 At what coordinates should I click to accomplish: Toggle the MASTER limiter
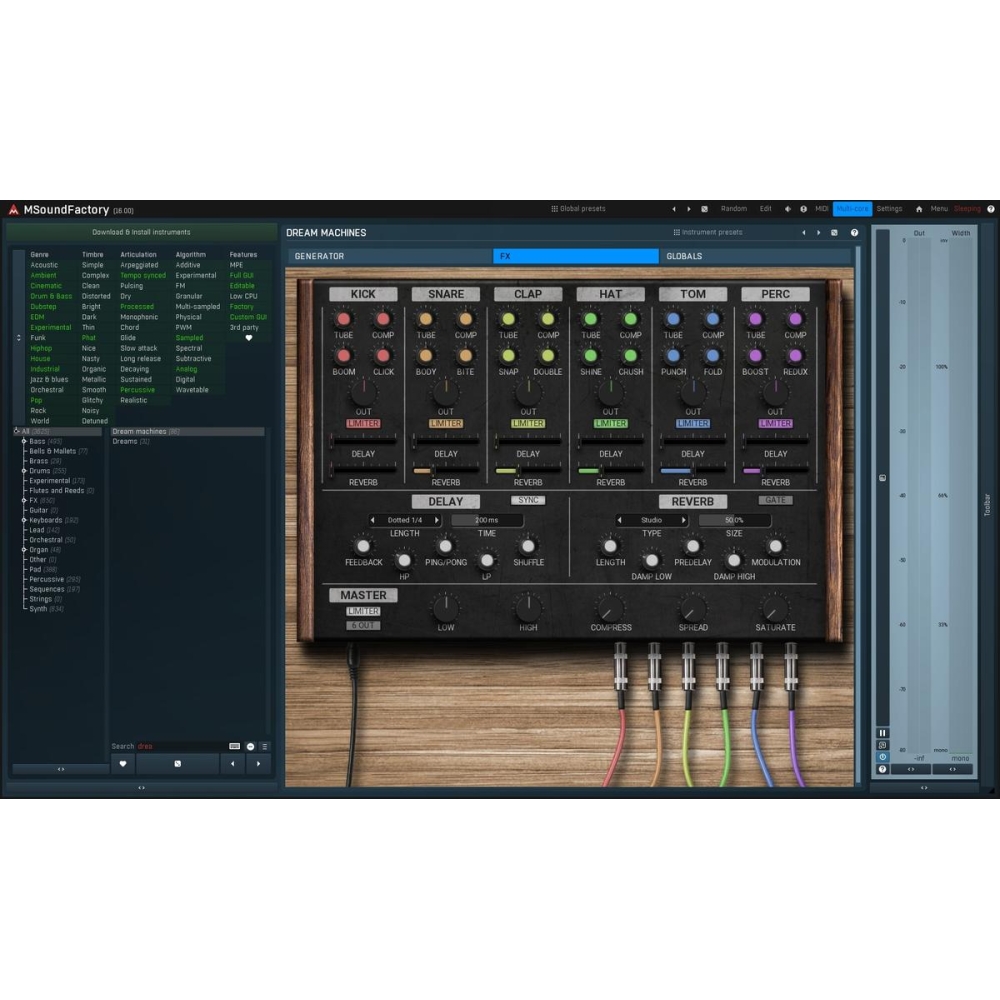pyautogui.click(x=363, y=611)
